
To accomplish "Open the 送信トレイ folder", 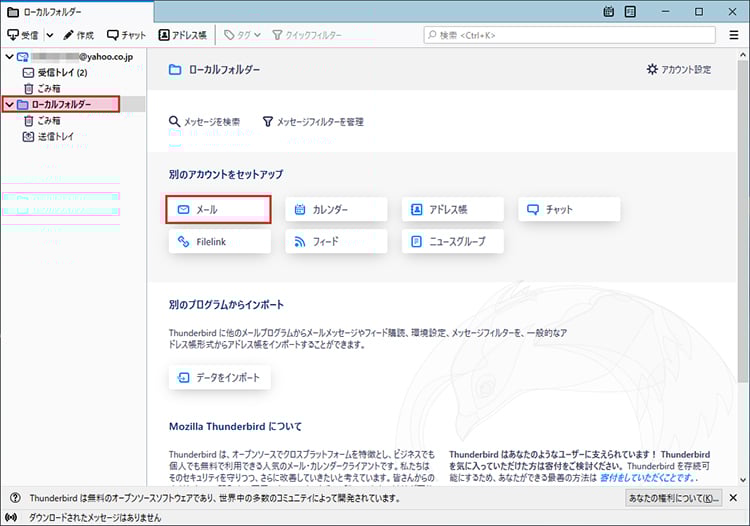I will coord(49,136).
